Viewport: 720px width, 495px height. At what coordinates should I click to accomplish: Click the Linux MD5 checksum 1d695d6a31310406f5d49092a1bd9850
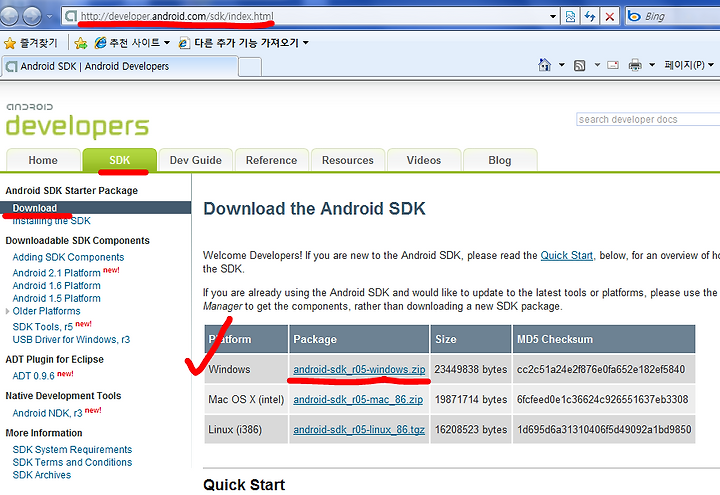click(x=604, y=430)
